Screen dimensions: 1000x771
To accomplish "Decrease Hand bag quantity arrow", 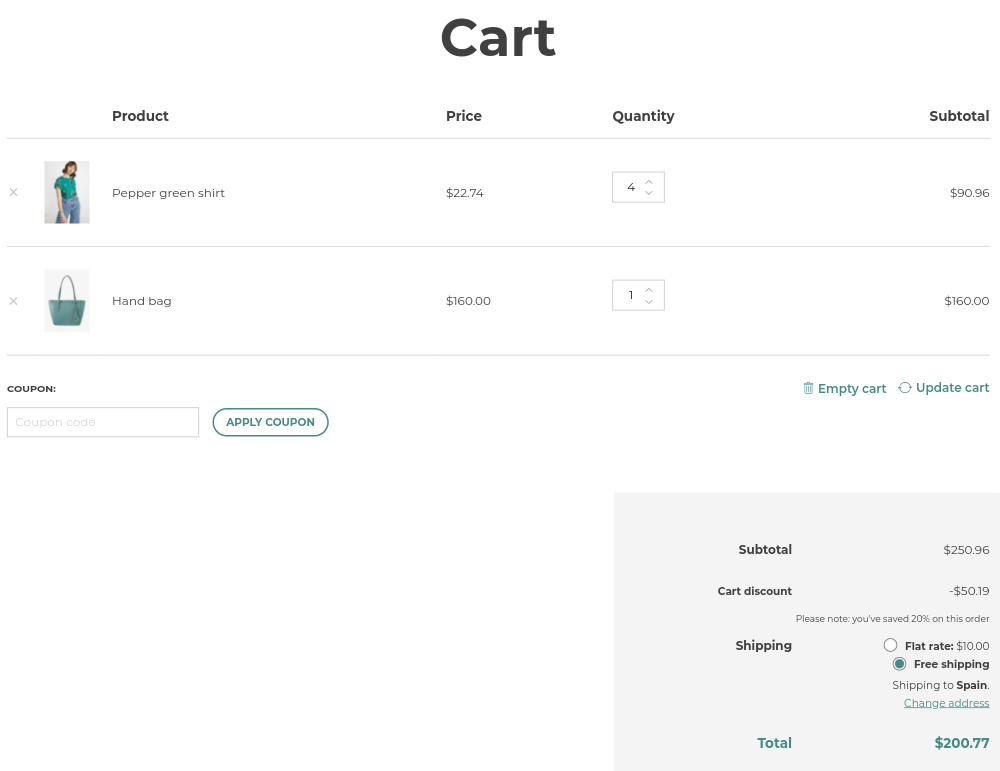I will [x=649, y=302].
